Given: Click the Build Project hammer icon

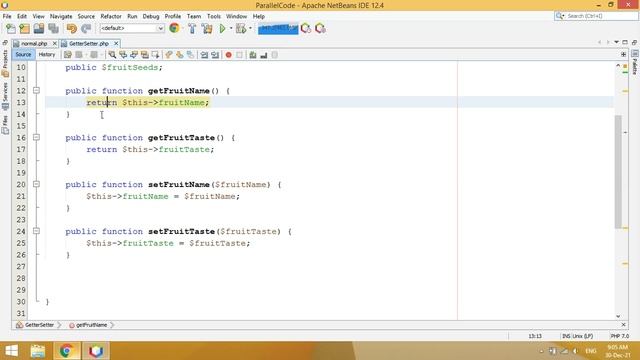Looking at the screenshot, I should coord(192,29).
